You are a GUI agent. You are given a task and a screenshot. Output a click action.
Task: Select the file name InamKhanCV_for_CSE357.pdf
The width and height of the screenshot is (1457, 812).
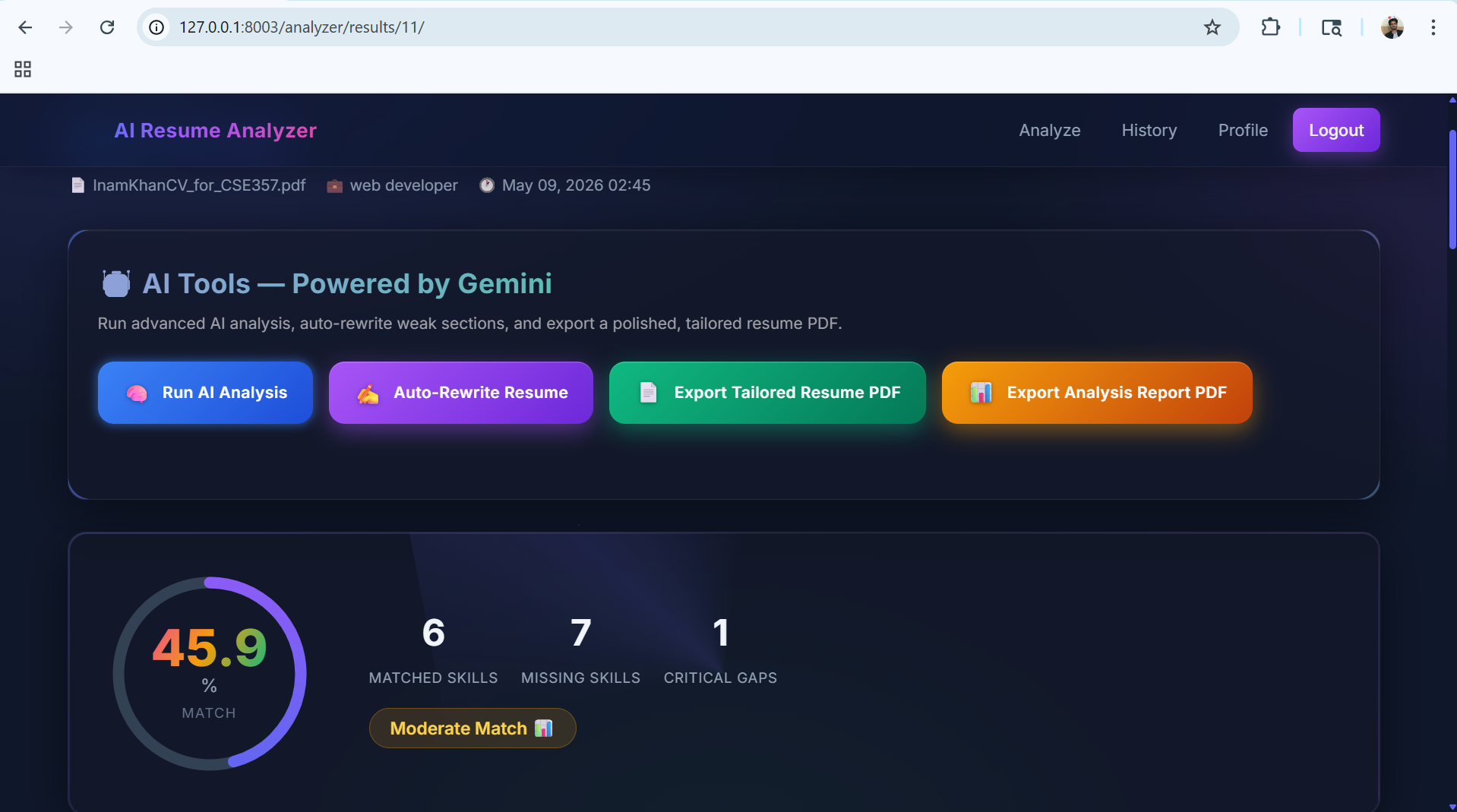coord(199,185)
